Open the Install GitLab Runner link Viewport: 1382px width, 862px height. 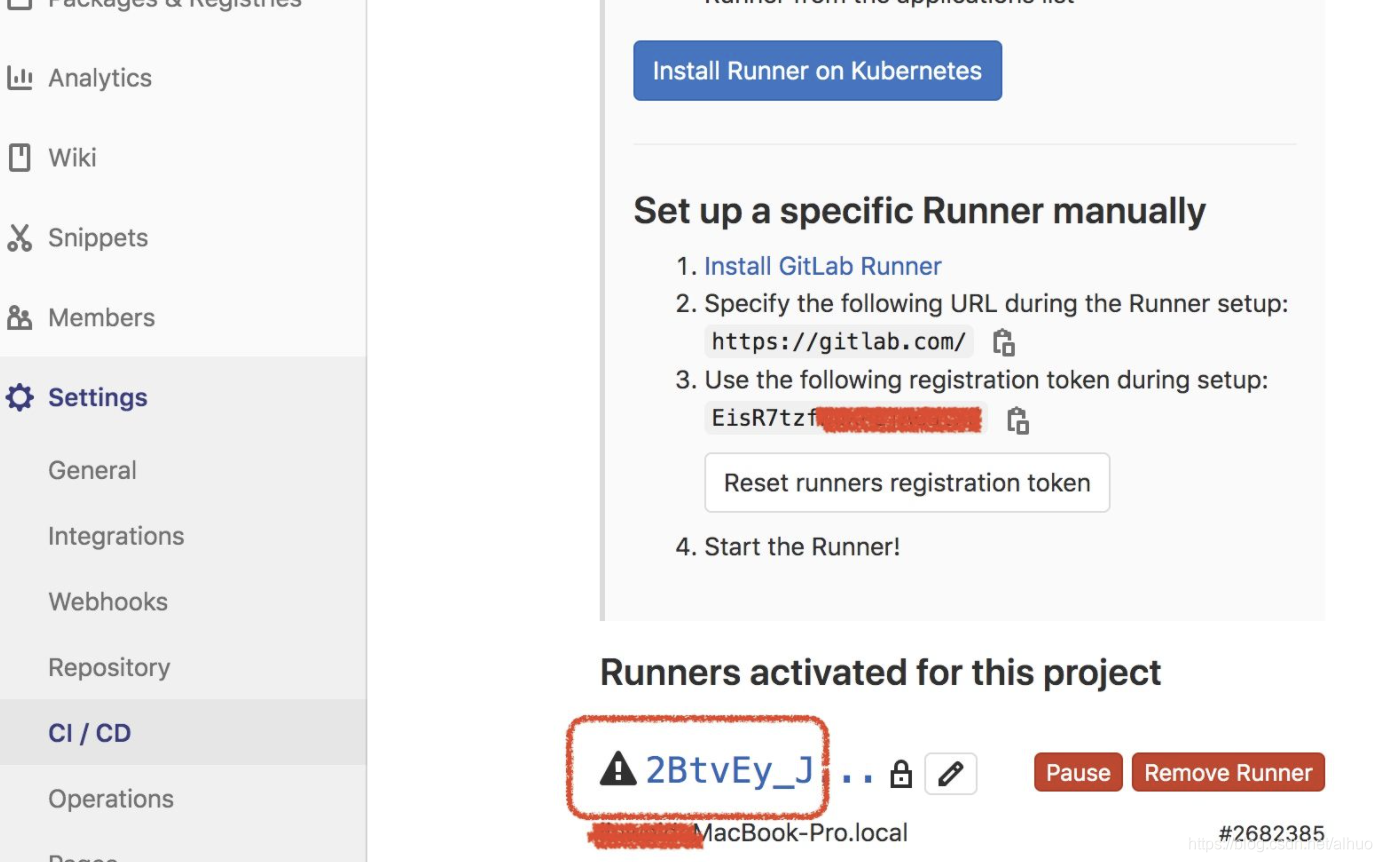pos(823,266)
